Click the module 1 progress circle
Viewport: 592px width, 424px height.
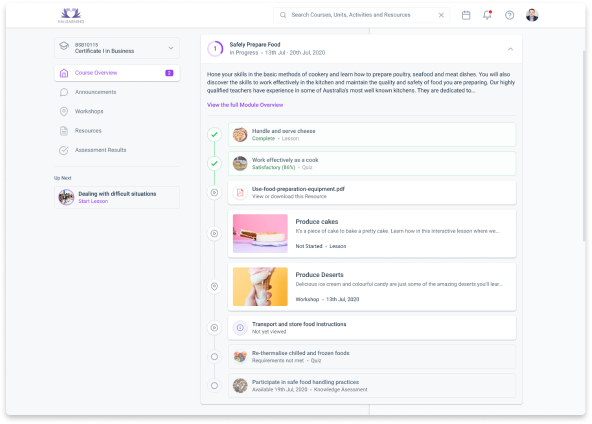tap(215, 49)
